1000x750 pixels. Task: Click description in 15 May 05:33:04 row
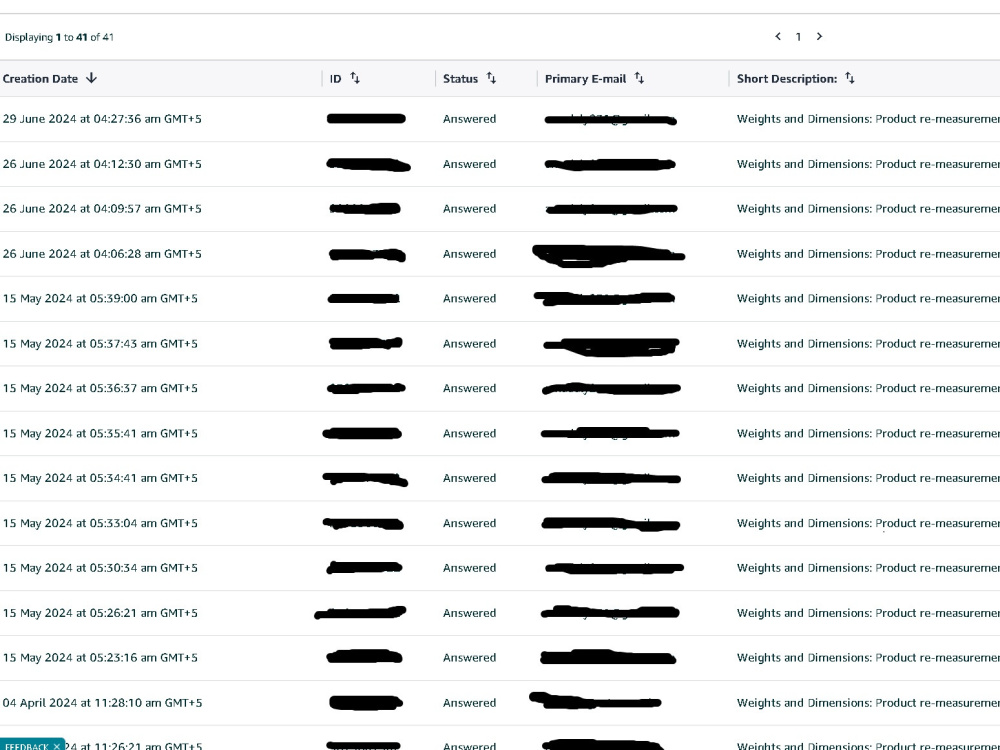tap(868, 524)
